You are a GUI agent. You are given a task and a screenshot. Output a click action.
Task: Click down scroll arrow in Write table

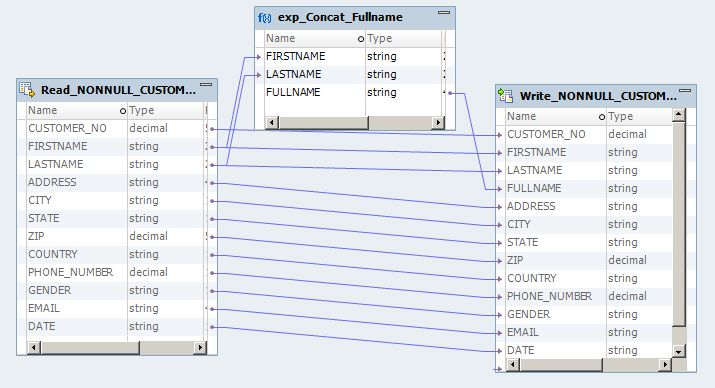(x=679, y=351)
